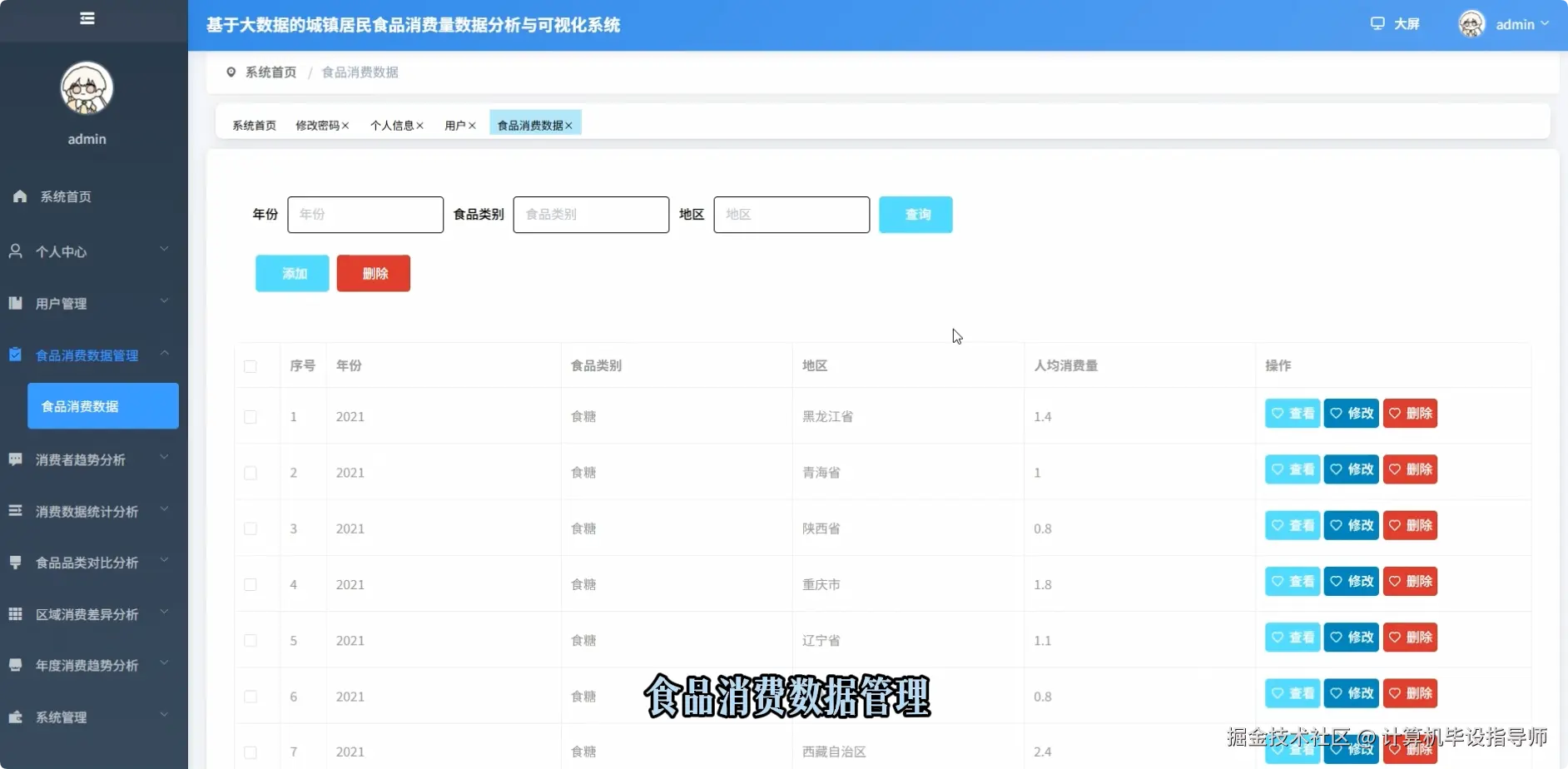1568x769 pixels.
Task: Edit row 1 黑龙江省 record
Action: [1352, 414]
